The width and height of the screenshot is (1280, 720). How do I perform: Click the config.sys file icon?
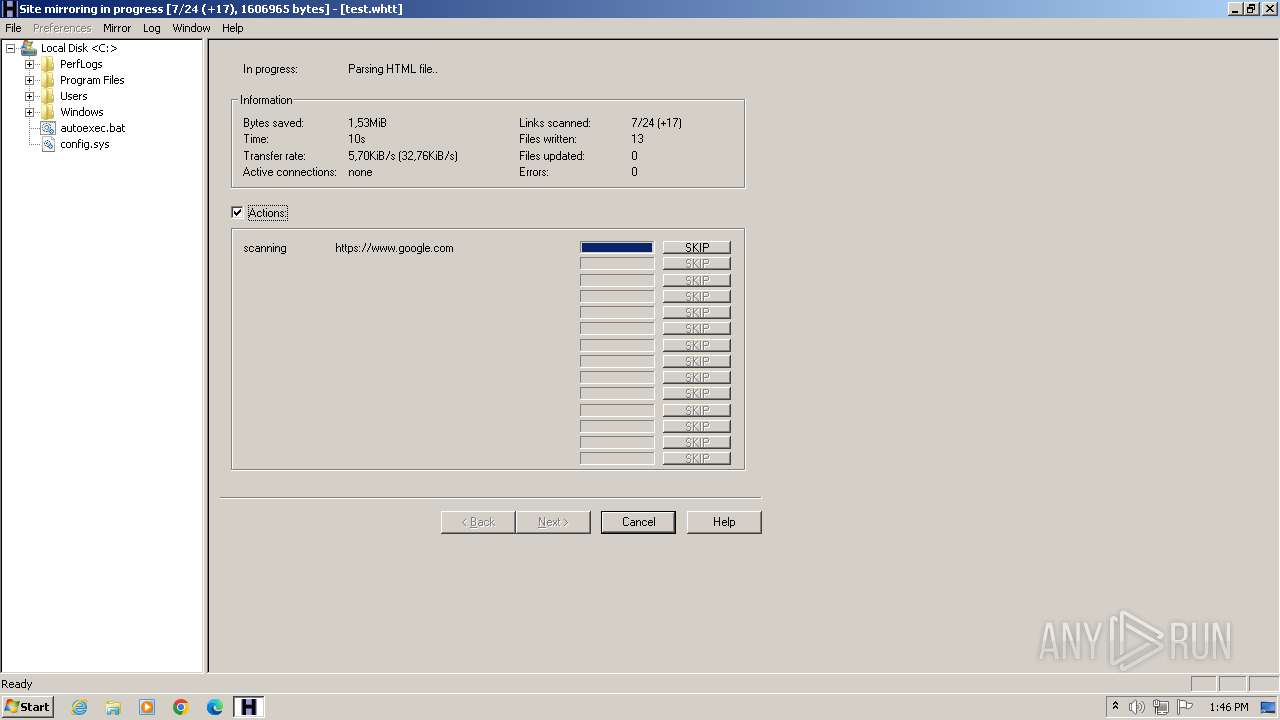click(48, 144)
